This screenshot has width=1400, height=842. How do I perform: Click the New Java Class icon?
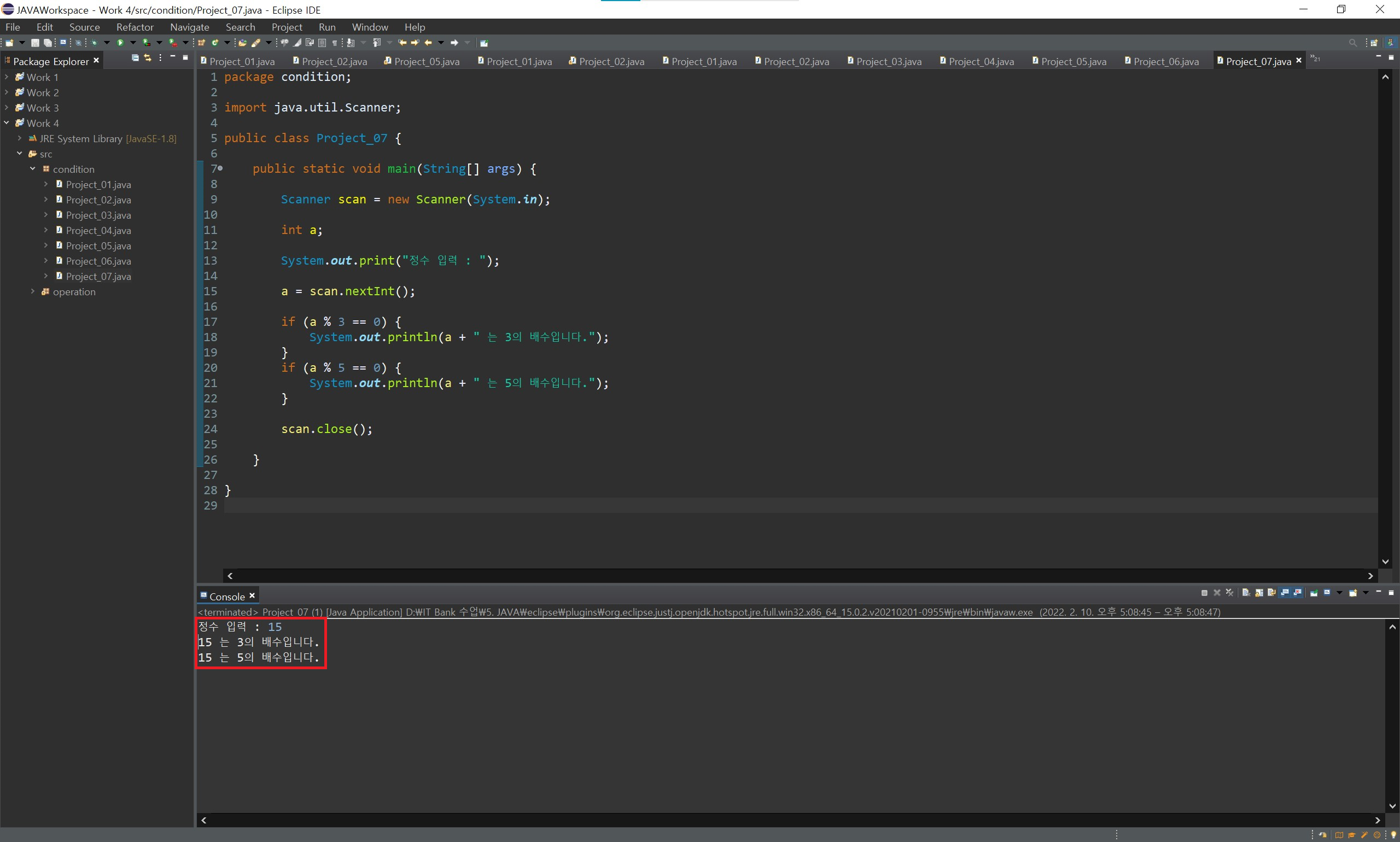click(215, 43)
